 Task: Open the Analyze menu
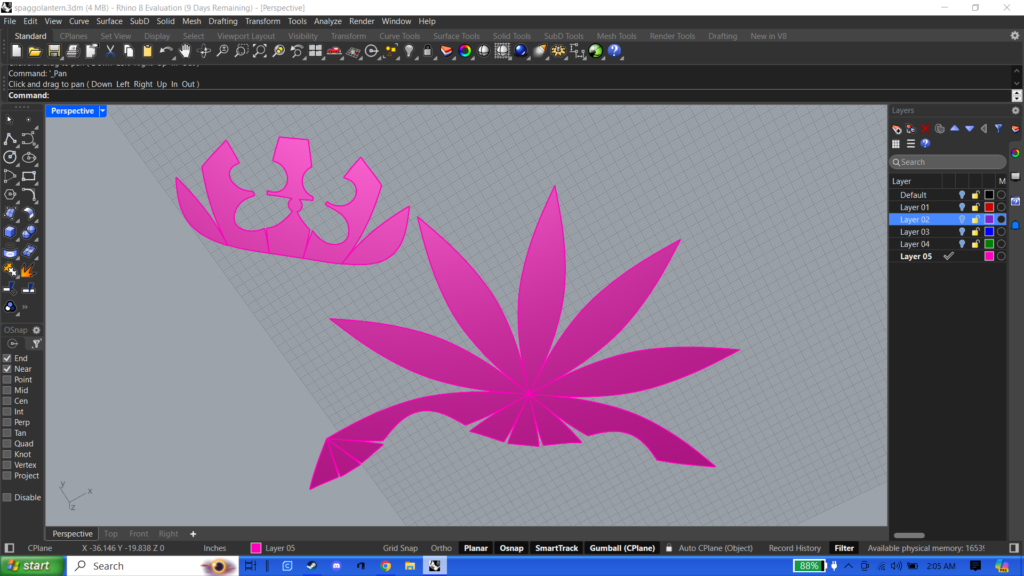coord(327,21)
